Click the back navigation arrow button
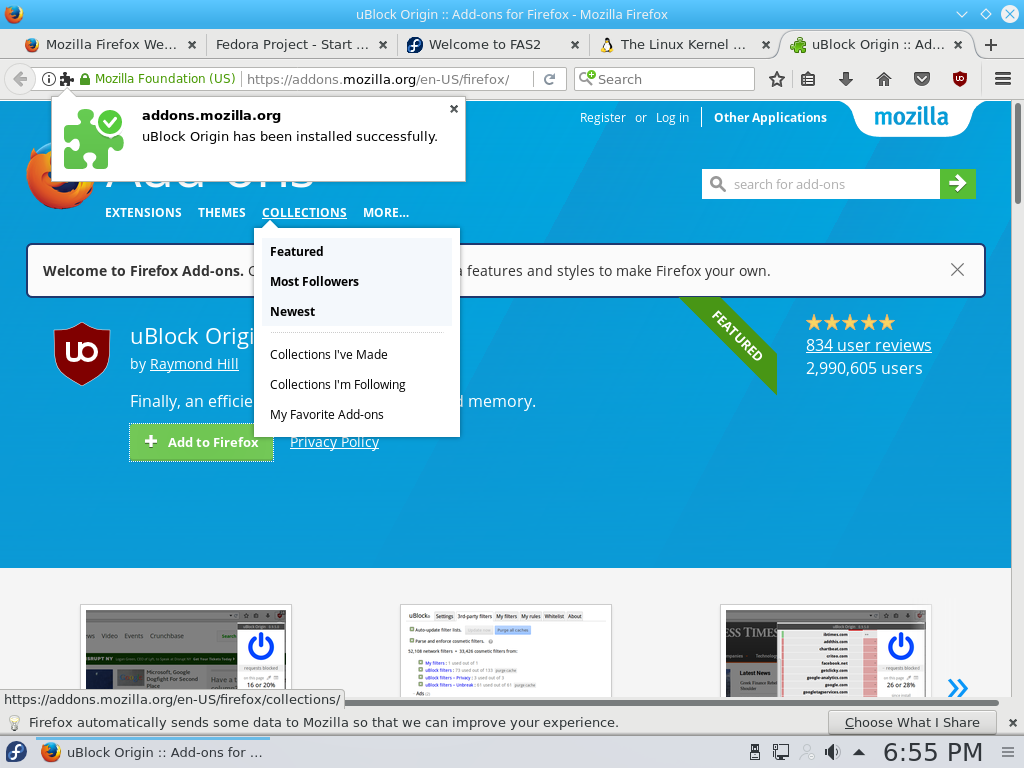The image size is (1024, 768). pyautogui.click(x=20, y=79)
